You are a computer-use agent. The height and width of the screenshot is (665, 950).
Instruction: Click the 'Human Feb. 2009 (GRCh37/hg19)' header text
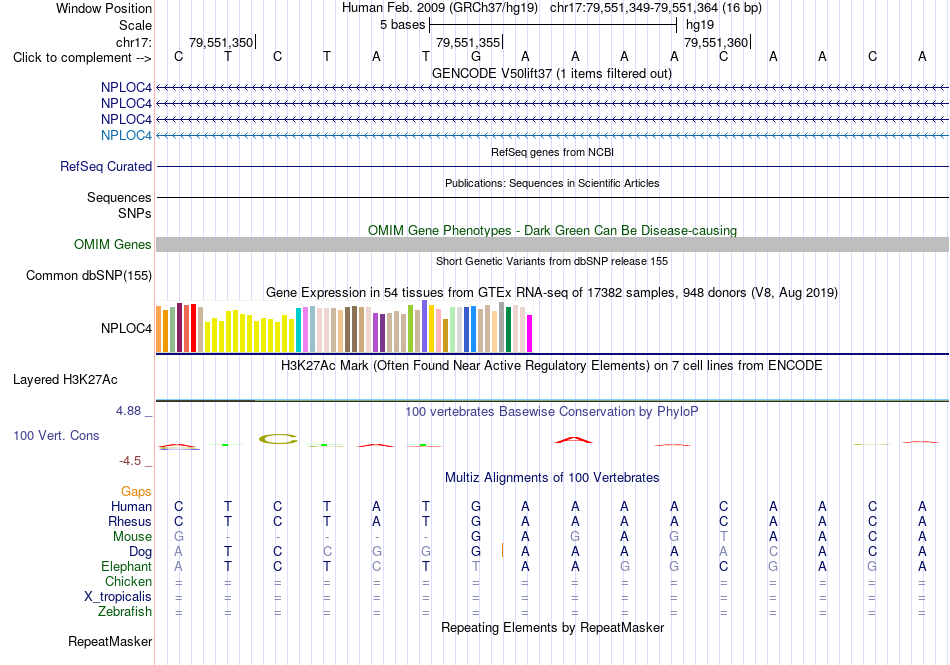point(440,8)
